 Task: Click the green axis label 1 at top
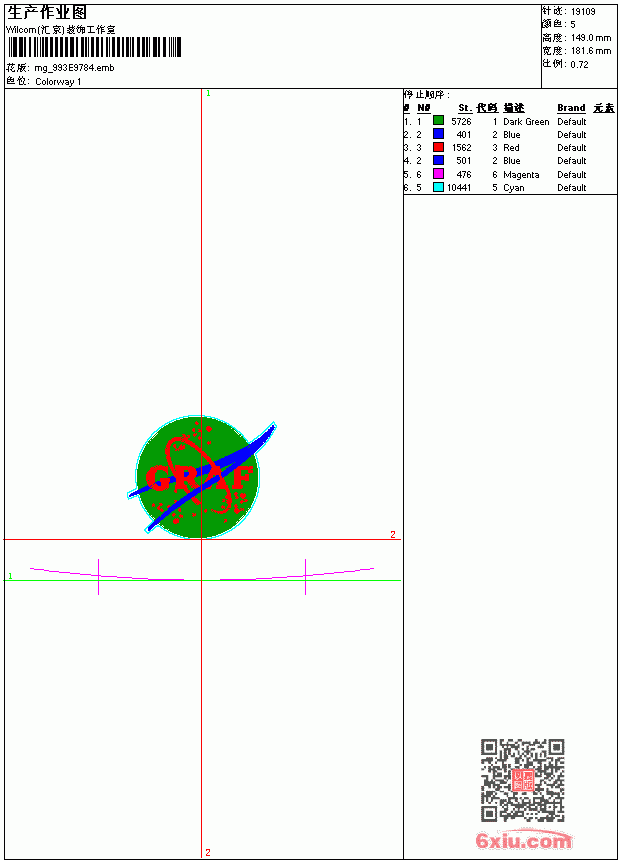(208, 94)
